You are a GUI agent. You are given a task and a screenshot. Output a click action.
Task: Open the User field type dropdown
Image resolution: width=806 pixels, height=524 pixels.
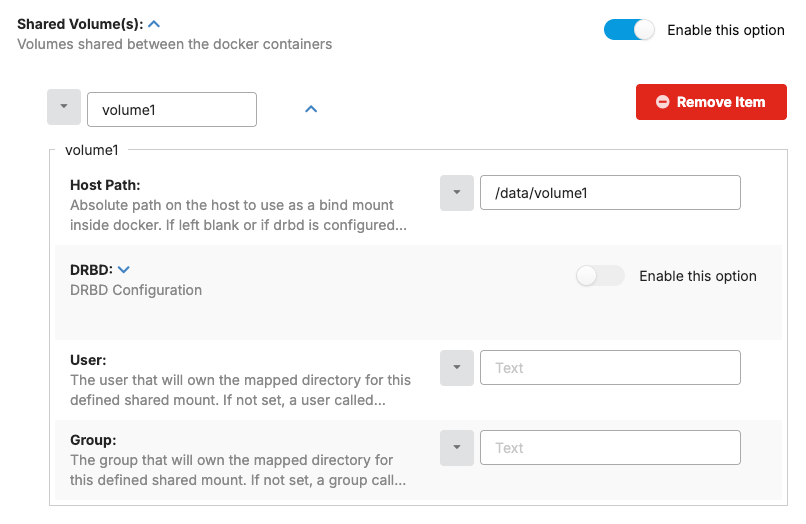point(456,368)
